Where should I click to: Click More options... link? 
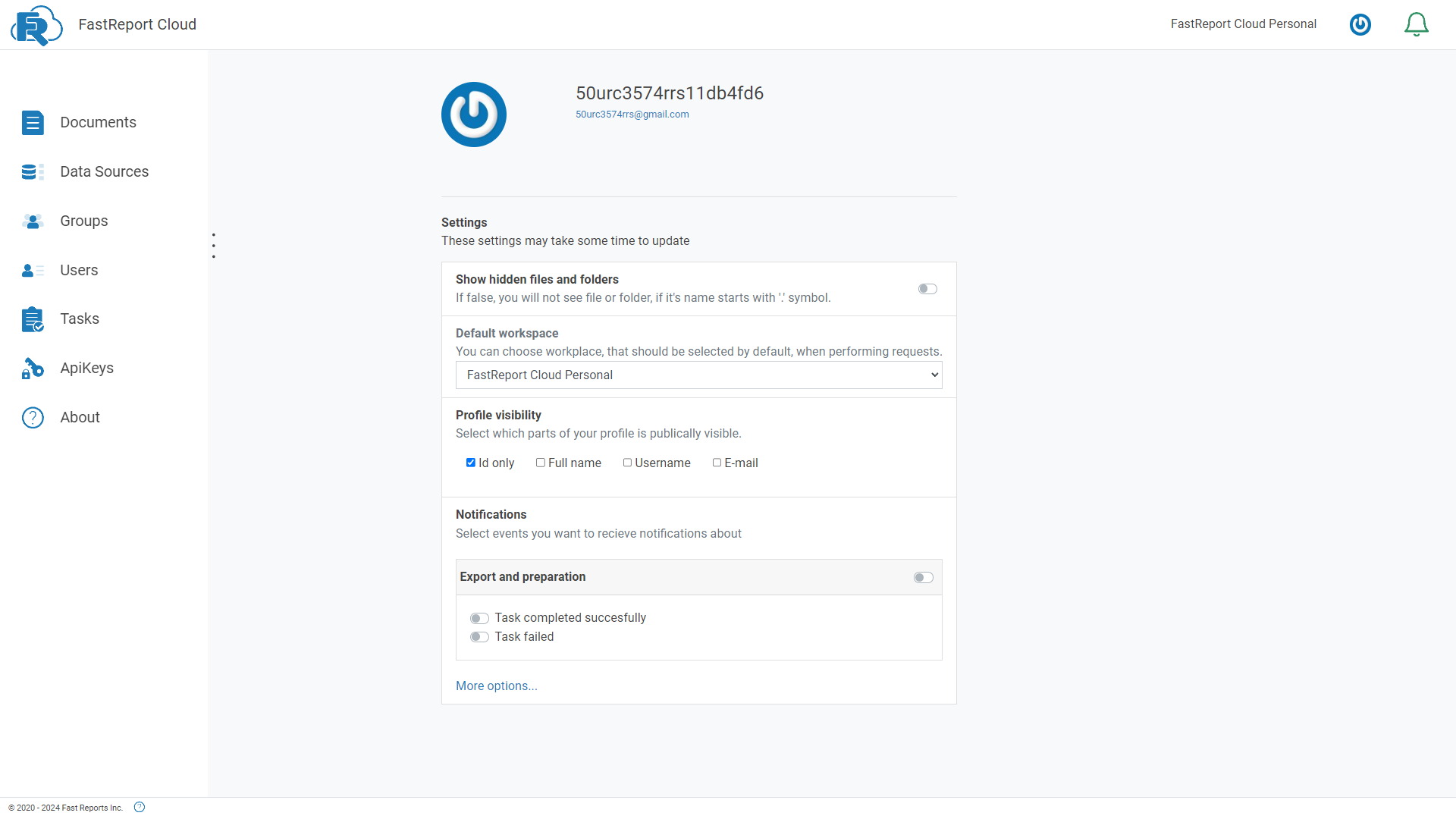pos(496,686)
